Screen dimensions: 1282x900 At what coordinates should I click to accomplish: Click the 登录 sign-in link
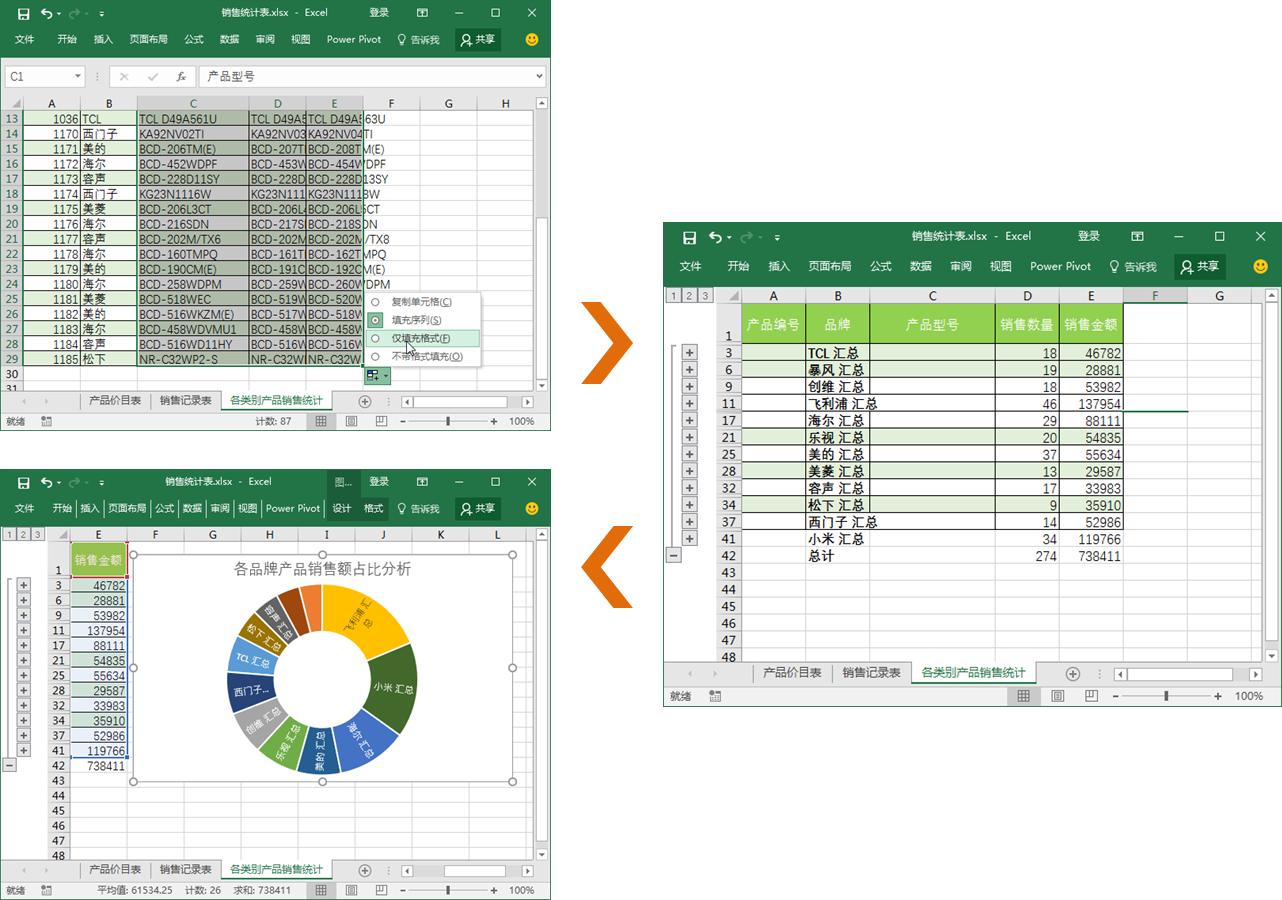(378, 12)
